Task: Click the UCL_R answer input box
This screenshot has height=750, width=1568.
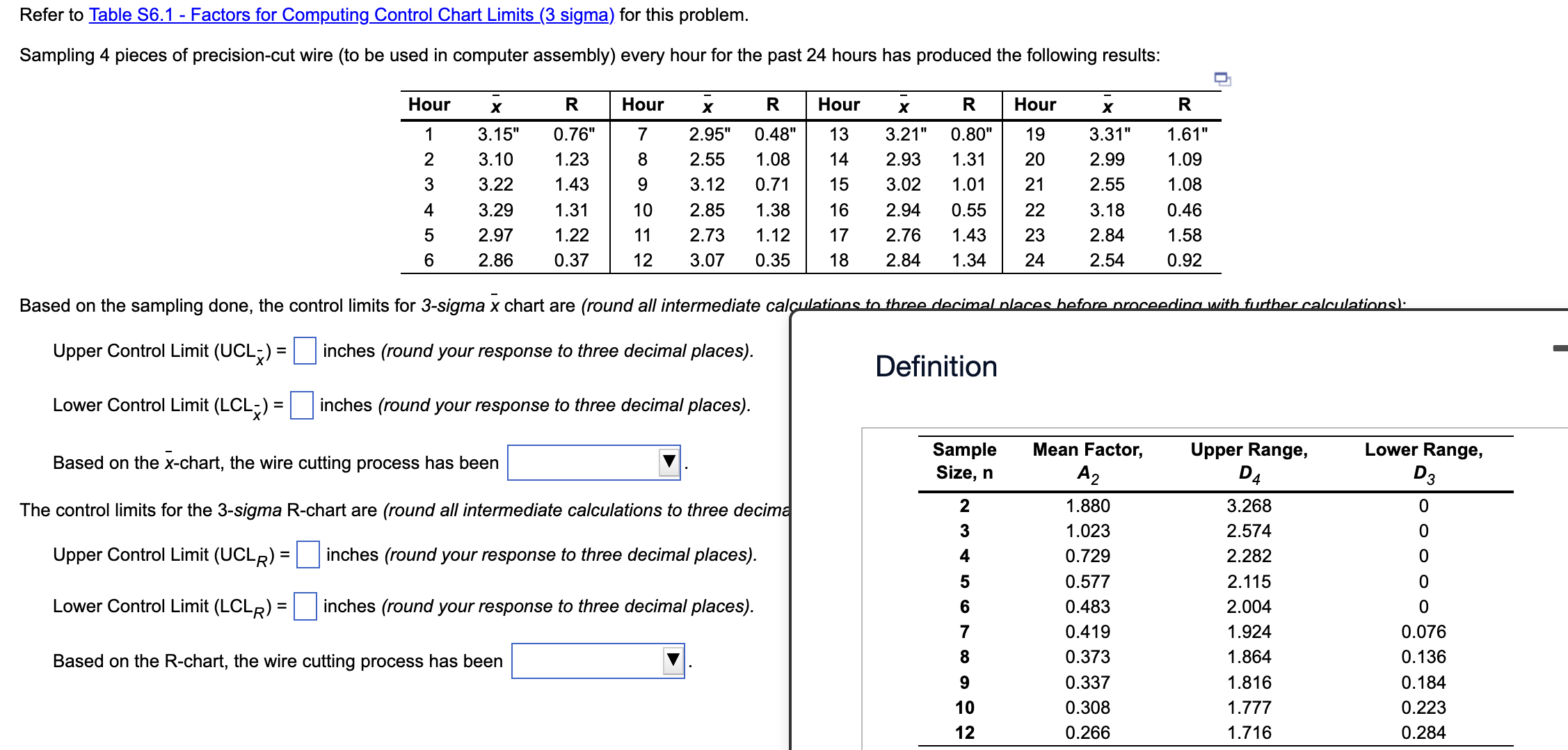Action: [308, 554]
